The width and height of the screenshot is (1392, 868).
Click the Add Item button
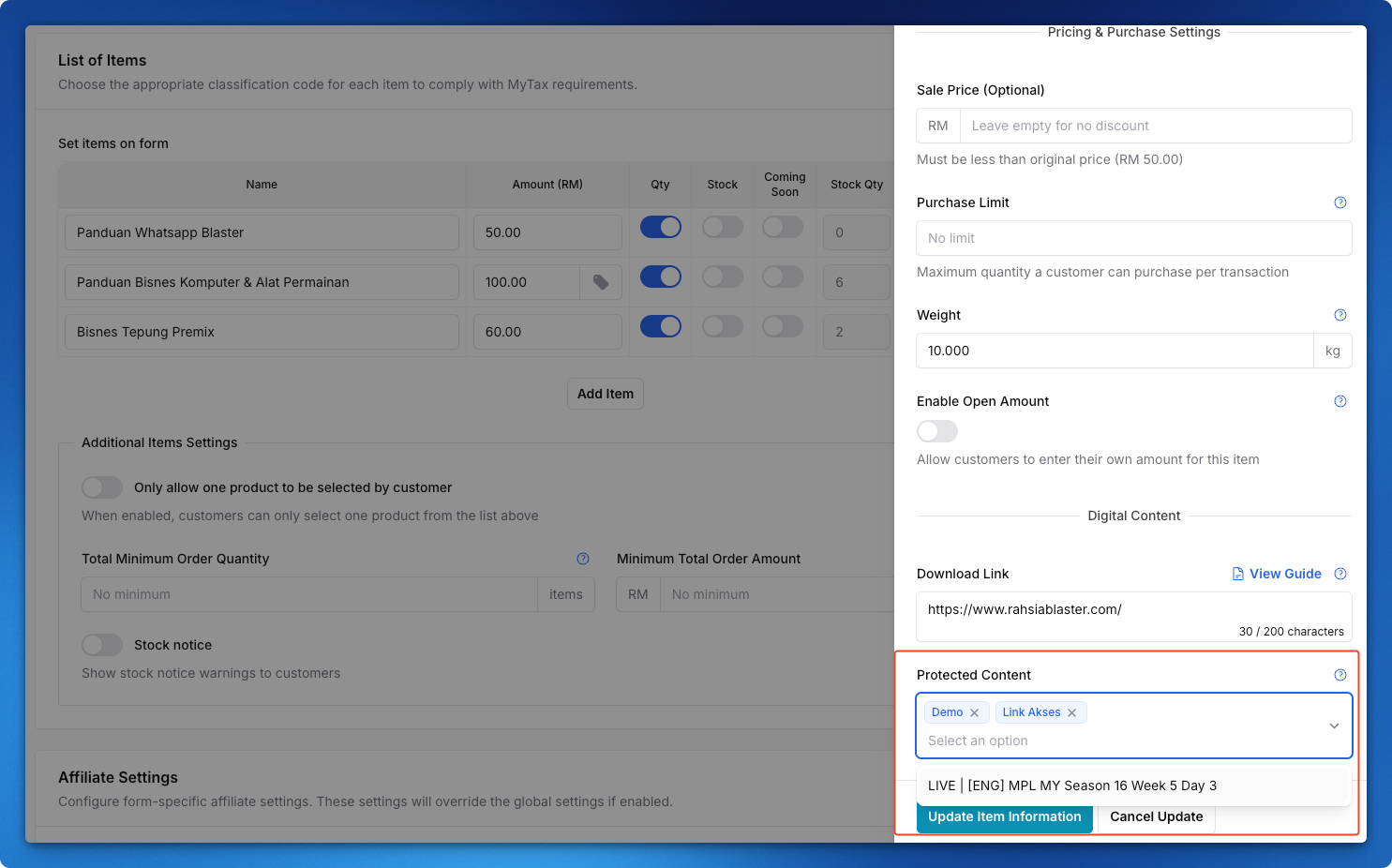point(606,394)
